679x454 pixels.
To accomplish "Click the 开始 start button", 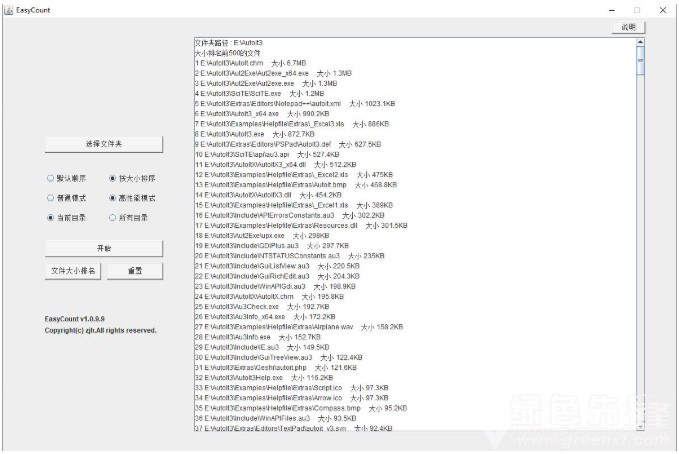I will [104, 248].
